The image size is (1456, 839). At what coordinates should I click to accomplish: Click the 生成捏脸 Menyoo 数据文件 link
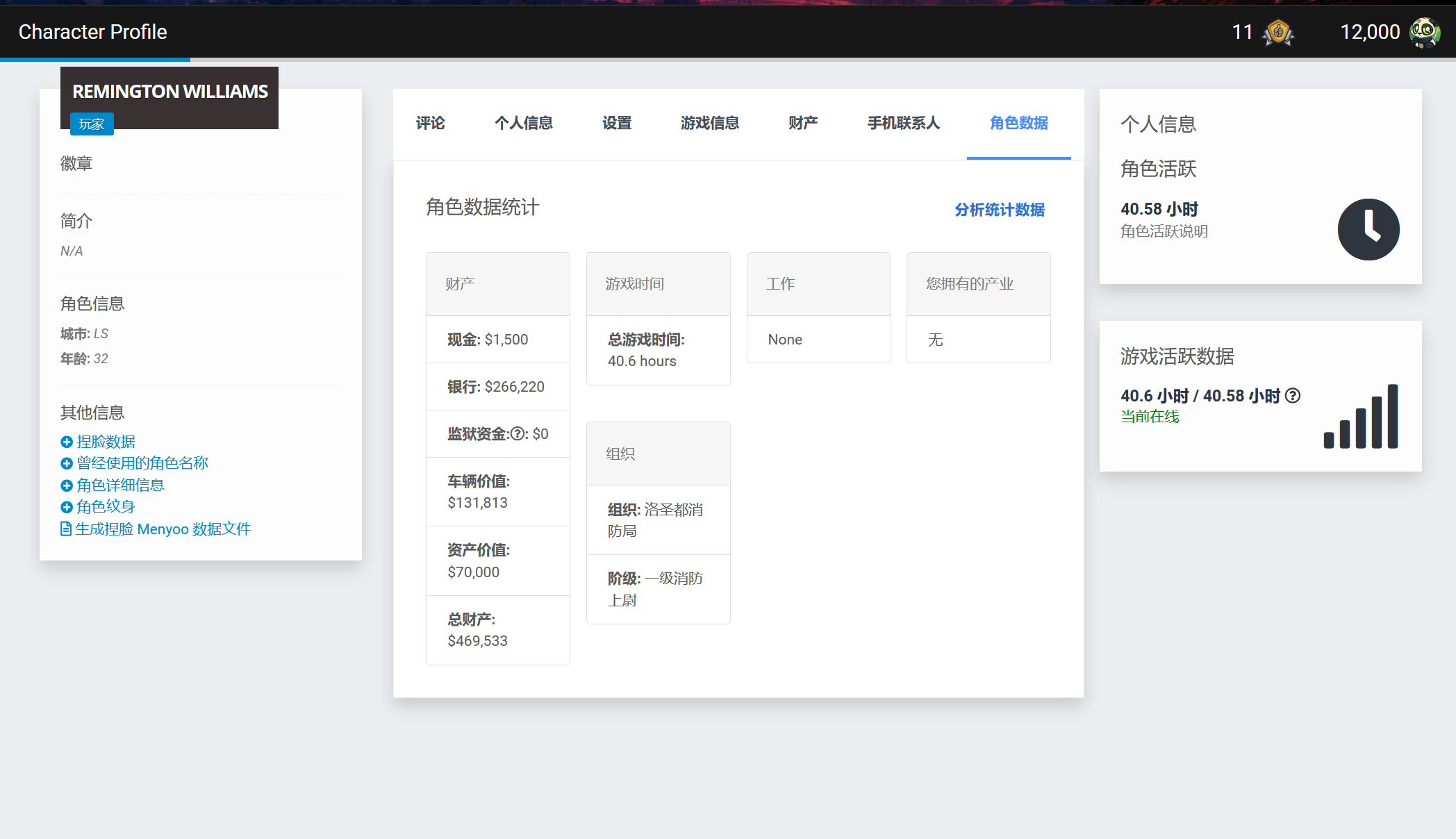tap(163, 529)
